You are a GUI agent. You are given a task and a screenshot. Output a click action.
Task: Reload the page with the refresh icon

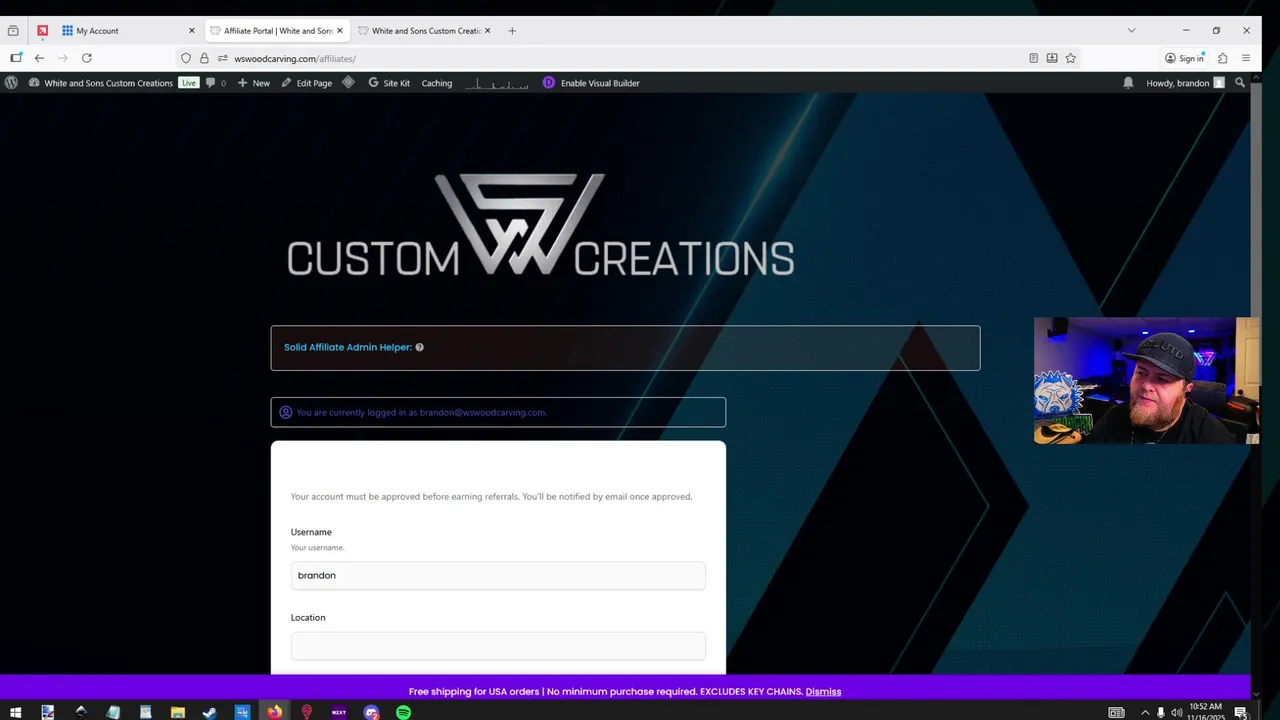(87, 58)
